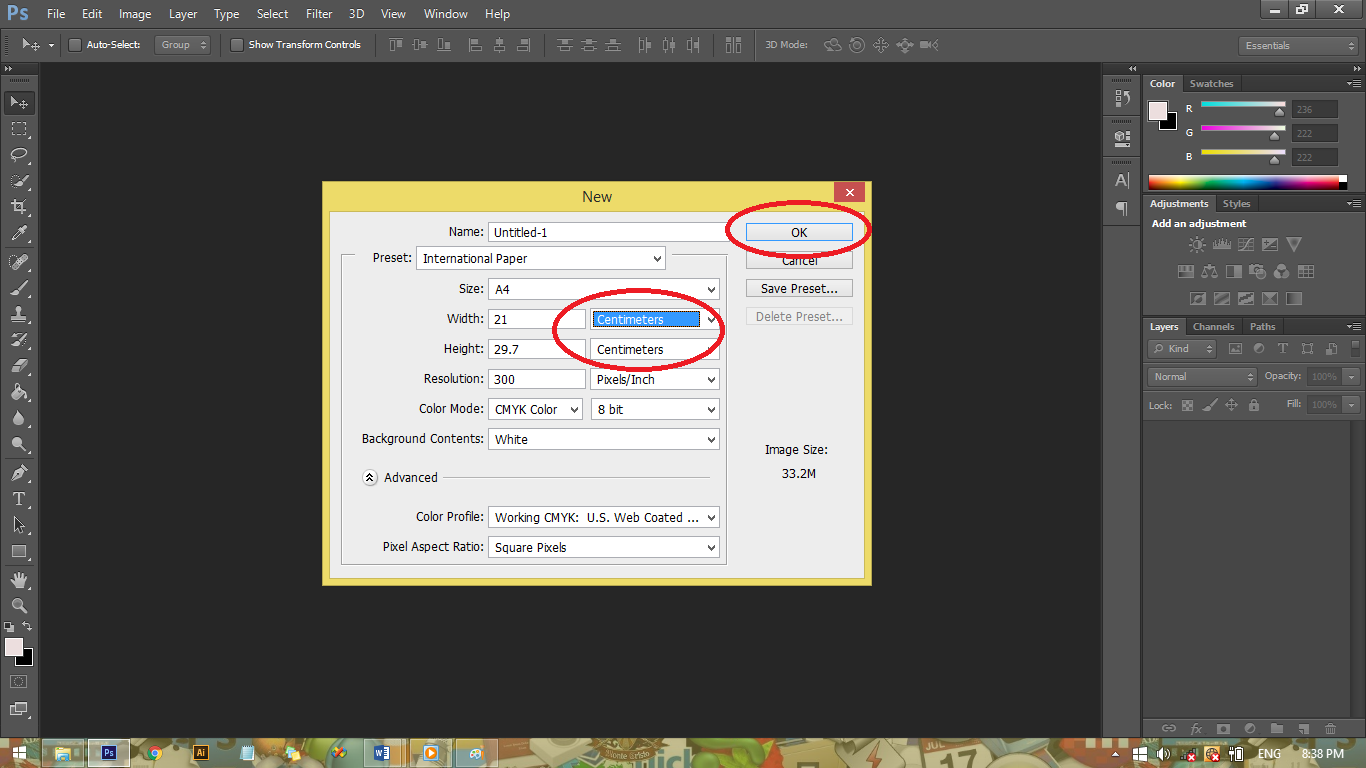This screenshot has height=768, width=1366.
Task: Select the Eyedropper tool
Action: point(19,234)
